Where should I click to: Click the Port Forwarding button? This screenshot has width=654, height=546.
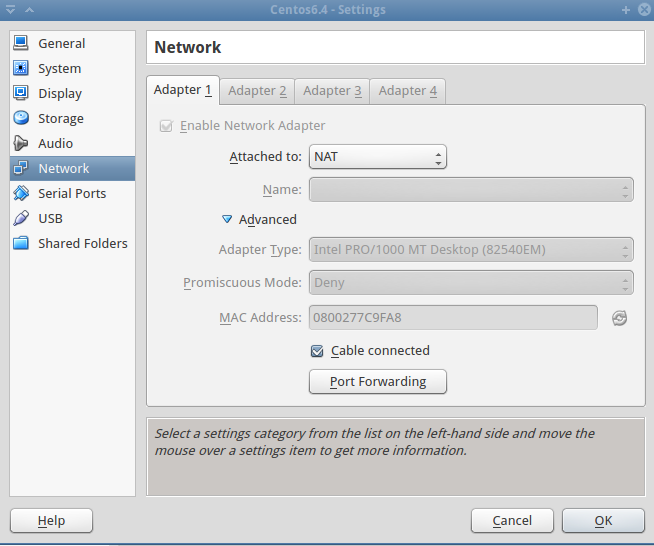coord(378,382)
